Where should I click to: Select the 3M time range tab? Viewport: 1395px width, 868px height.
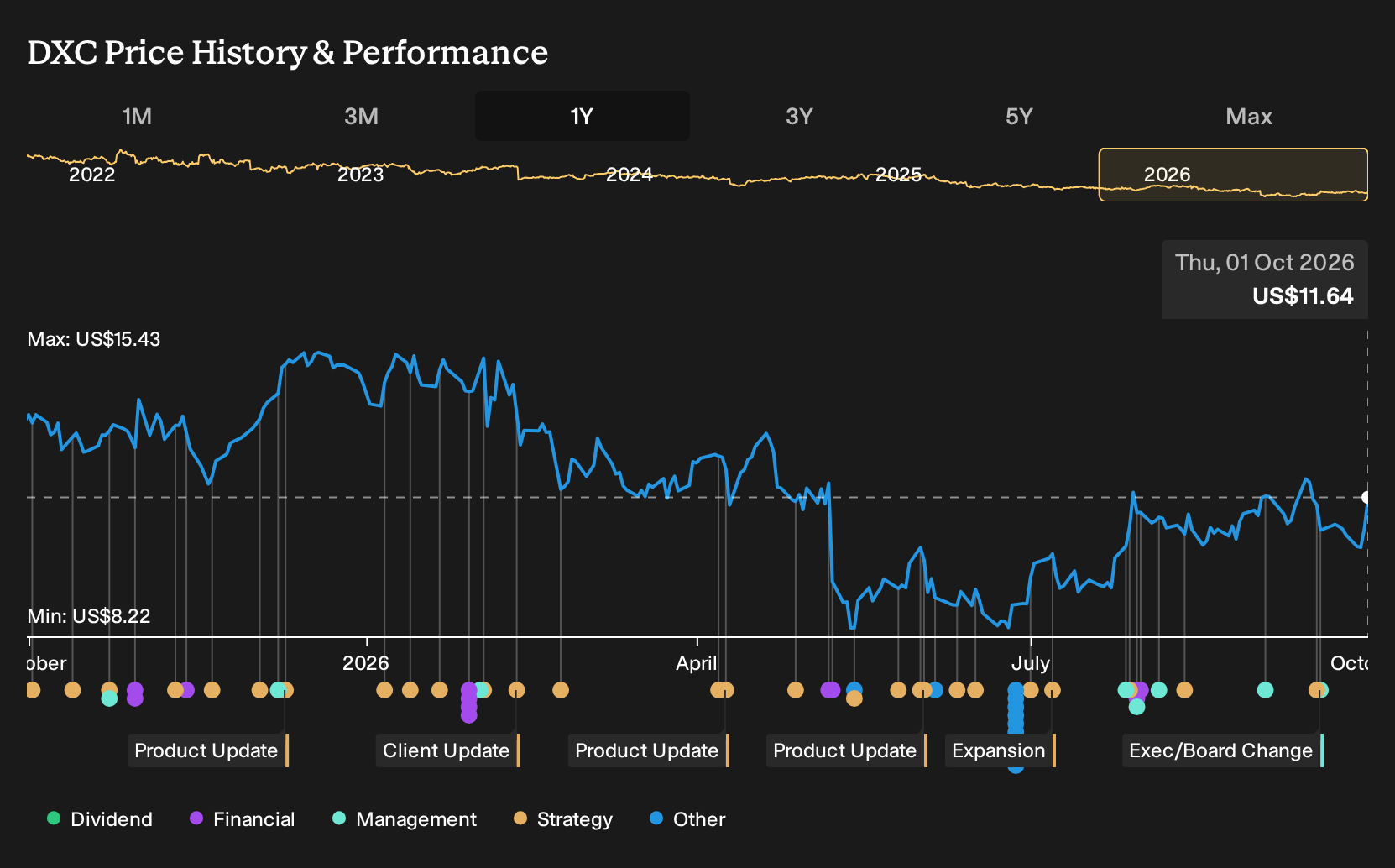(361, 116)
